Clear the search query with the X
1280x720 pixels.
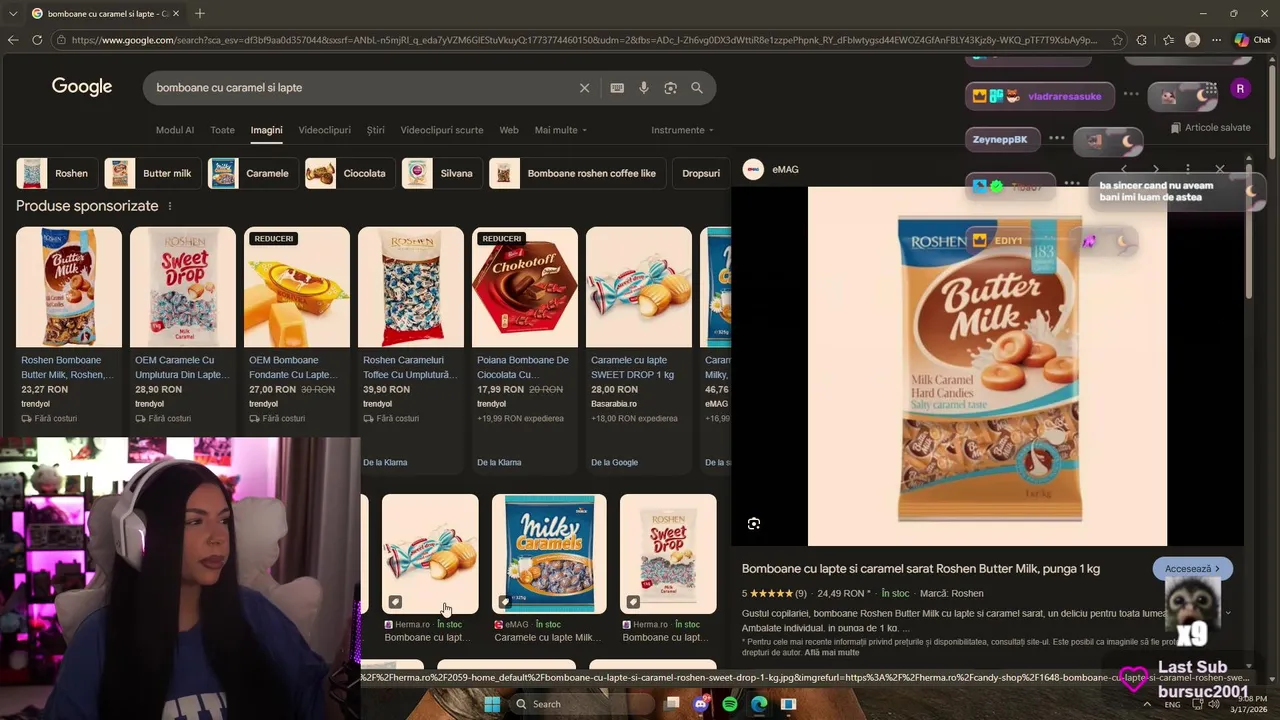585,88
